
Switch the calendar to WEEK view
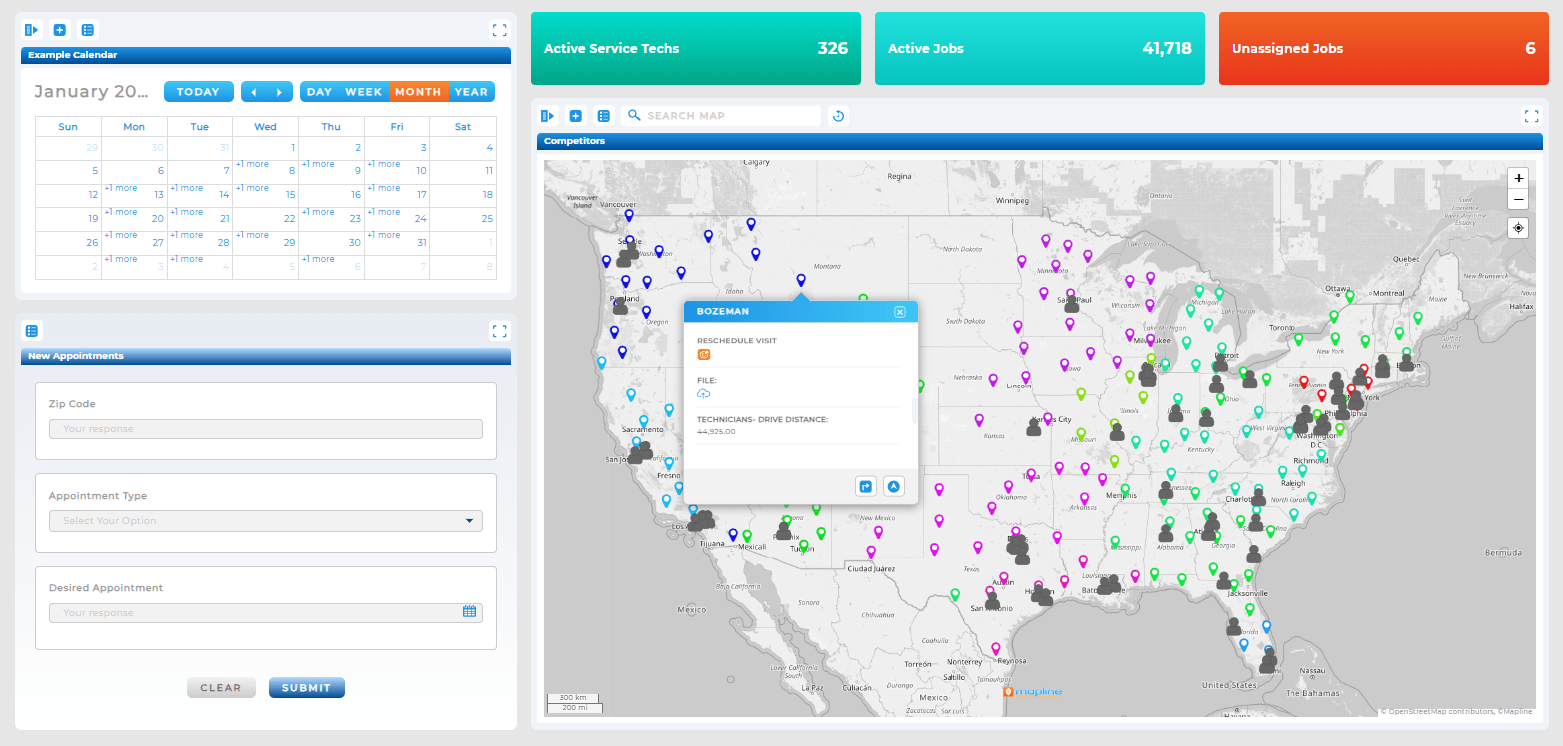coord(364,91)
